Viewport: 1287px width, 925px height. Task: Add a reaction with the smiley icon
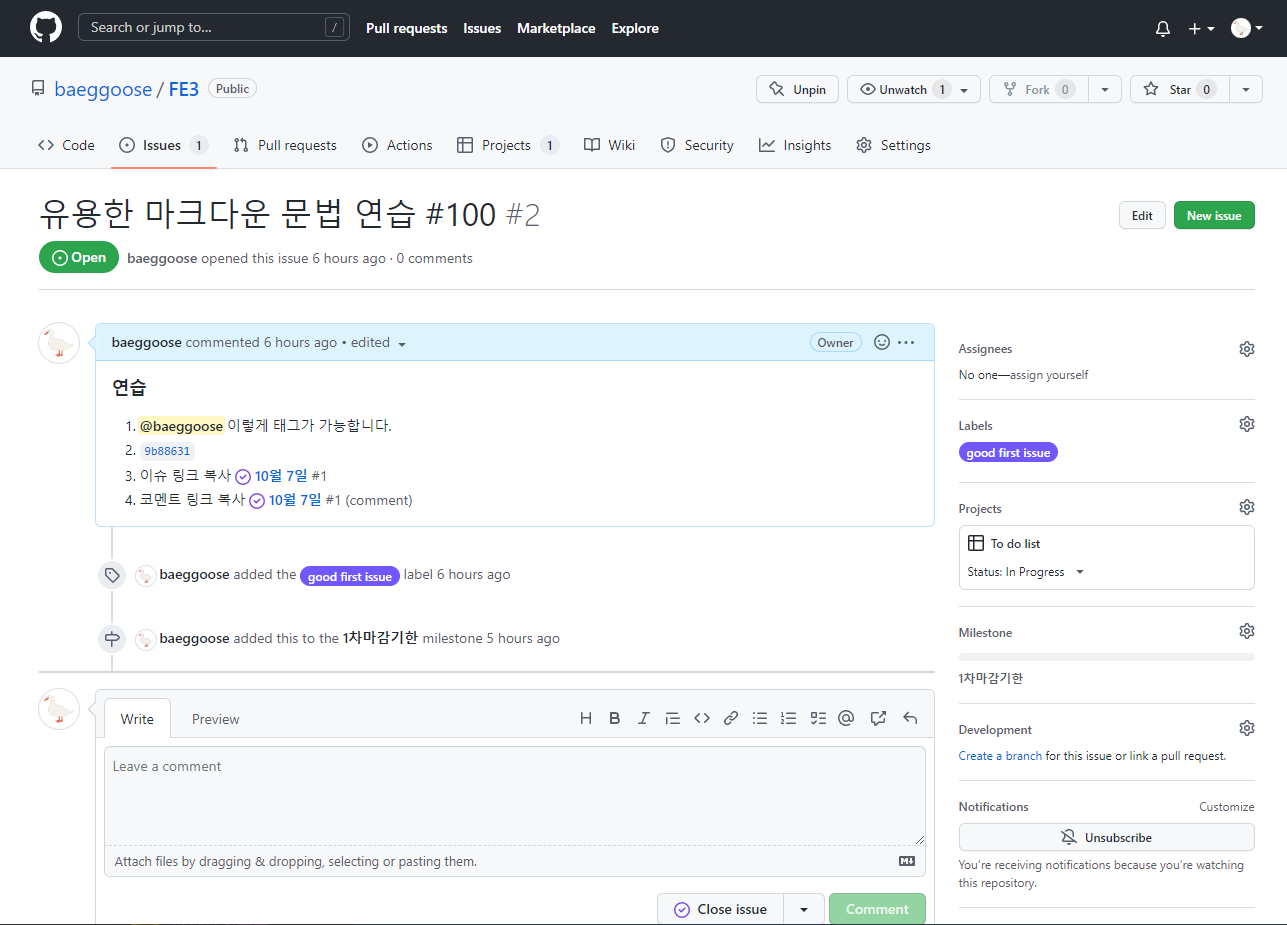[x=882, y=342]
